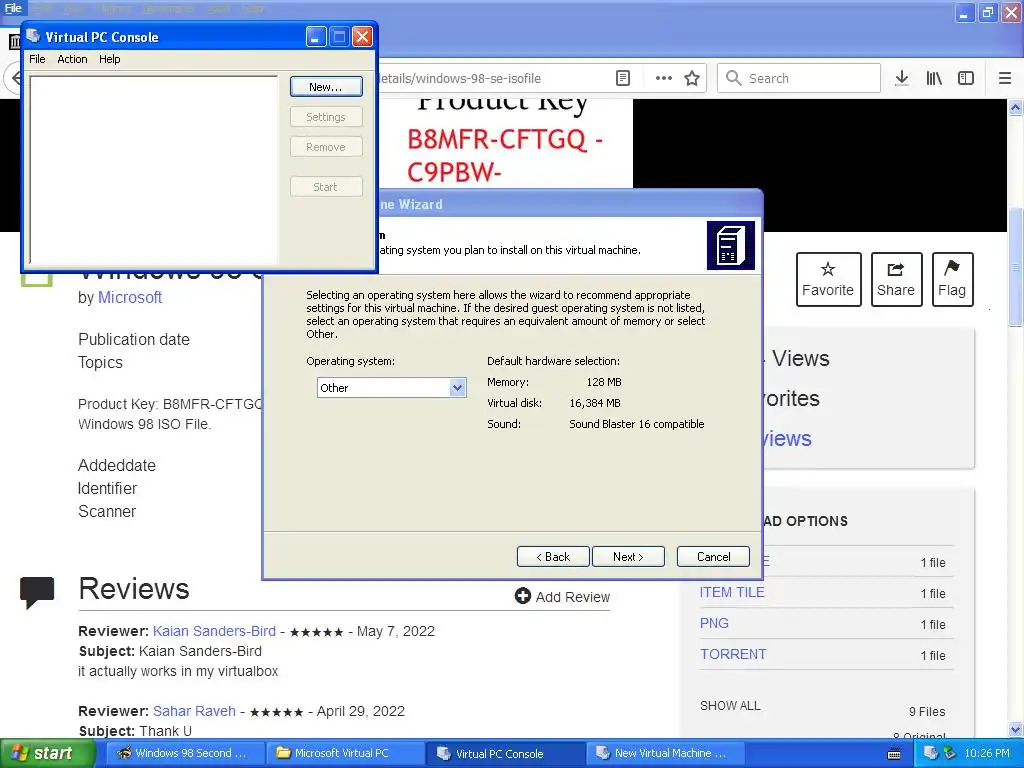
Task: Click the reviews speech bubble icon
Action: 37,592
